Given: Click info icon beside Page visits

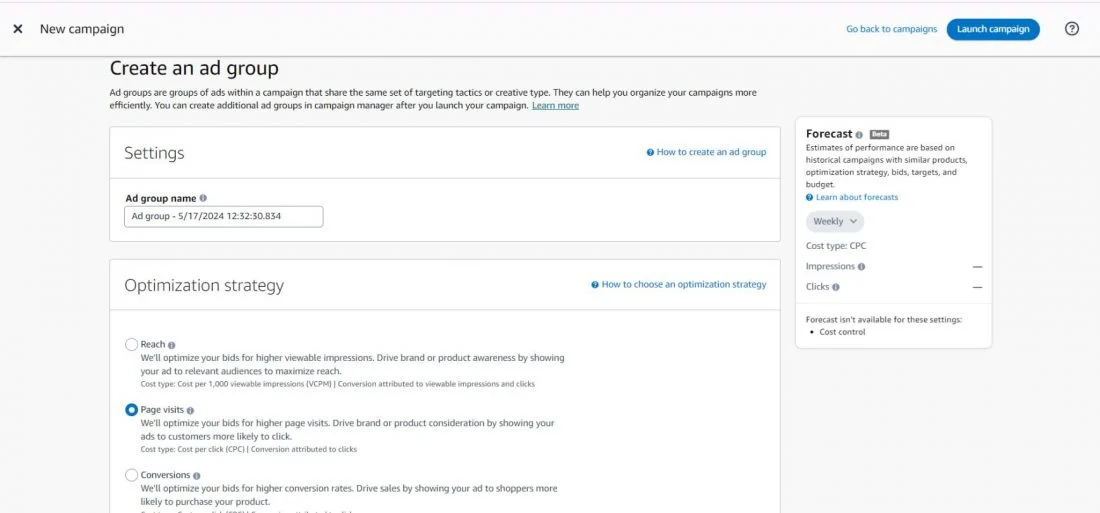Looking at the screenshot, I should click(x=191, y=410).
